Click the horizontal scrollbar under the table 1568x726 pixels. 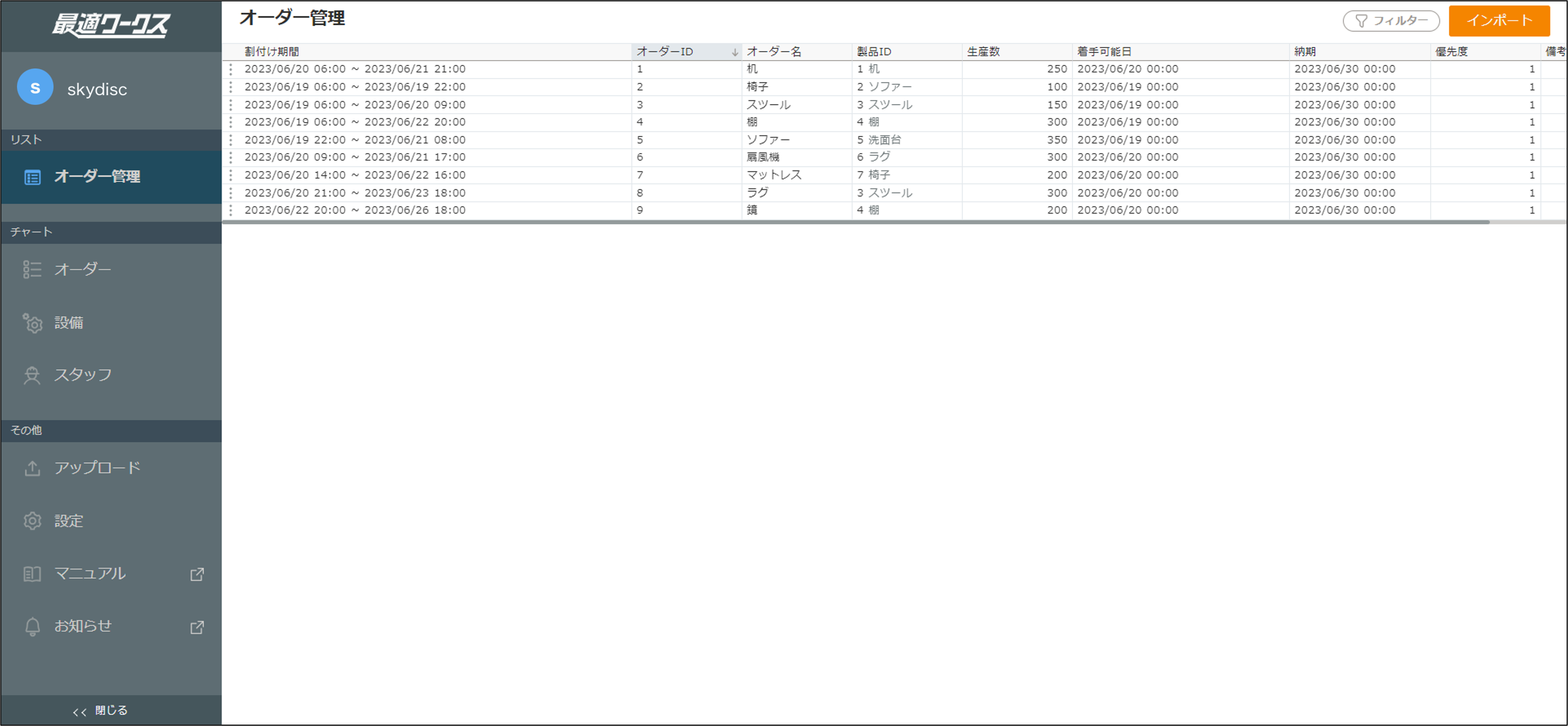(856, 222)
